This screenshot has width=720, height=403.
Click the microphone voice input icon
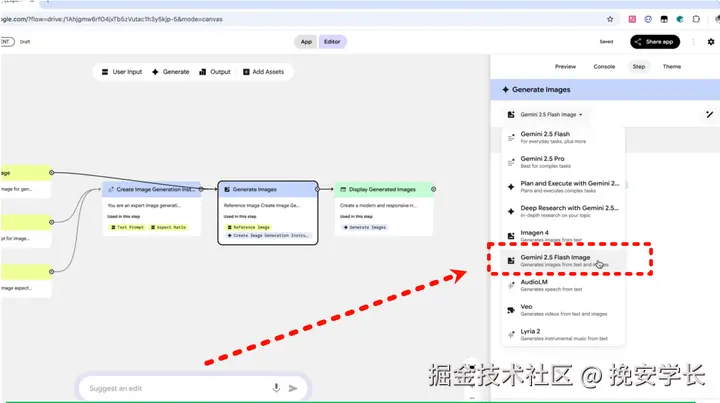(x=276, y=388)
